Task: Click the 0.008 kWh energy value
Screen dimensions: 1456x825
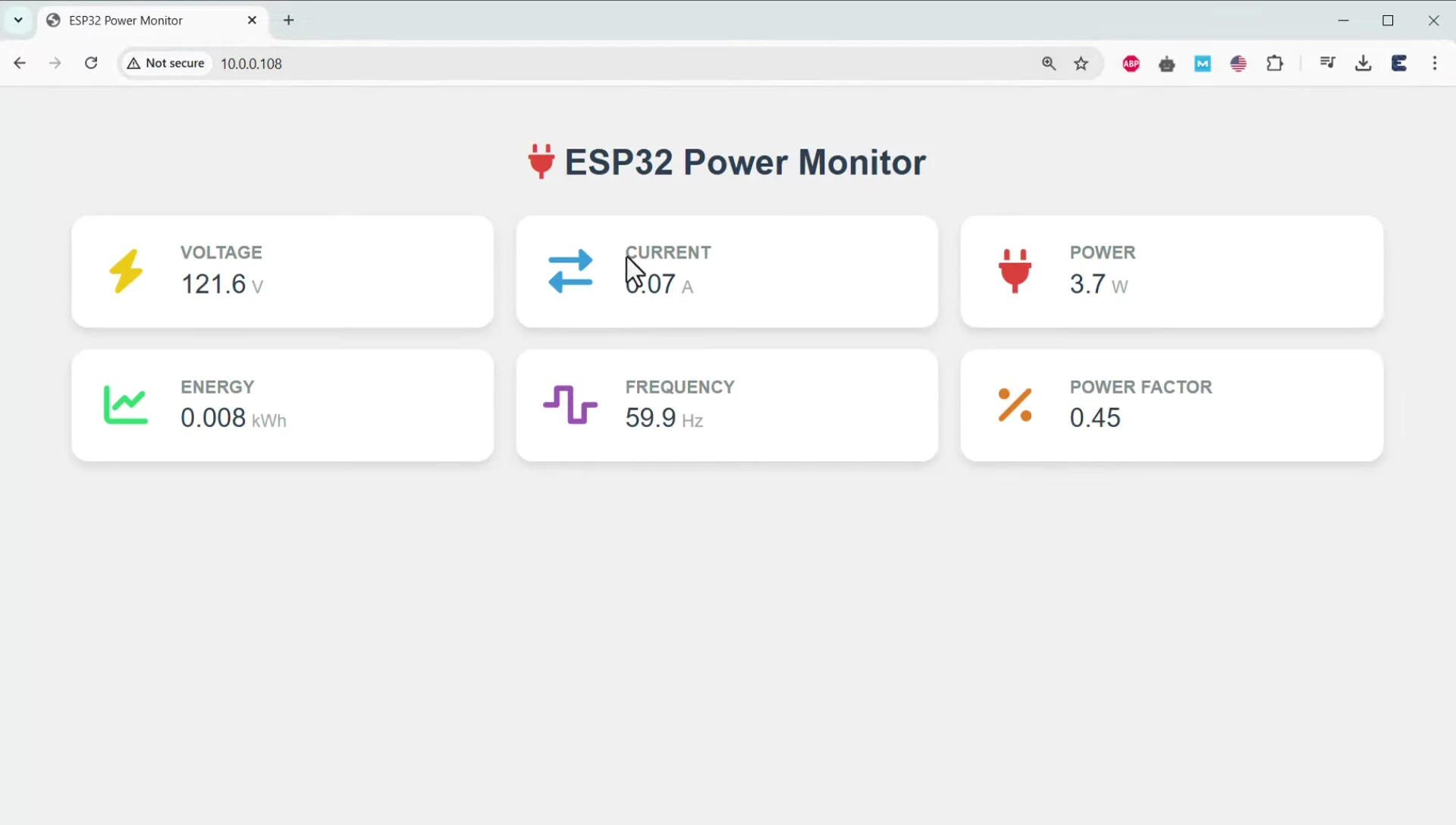Action: click(x=234, y=418)
